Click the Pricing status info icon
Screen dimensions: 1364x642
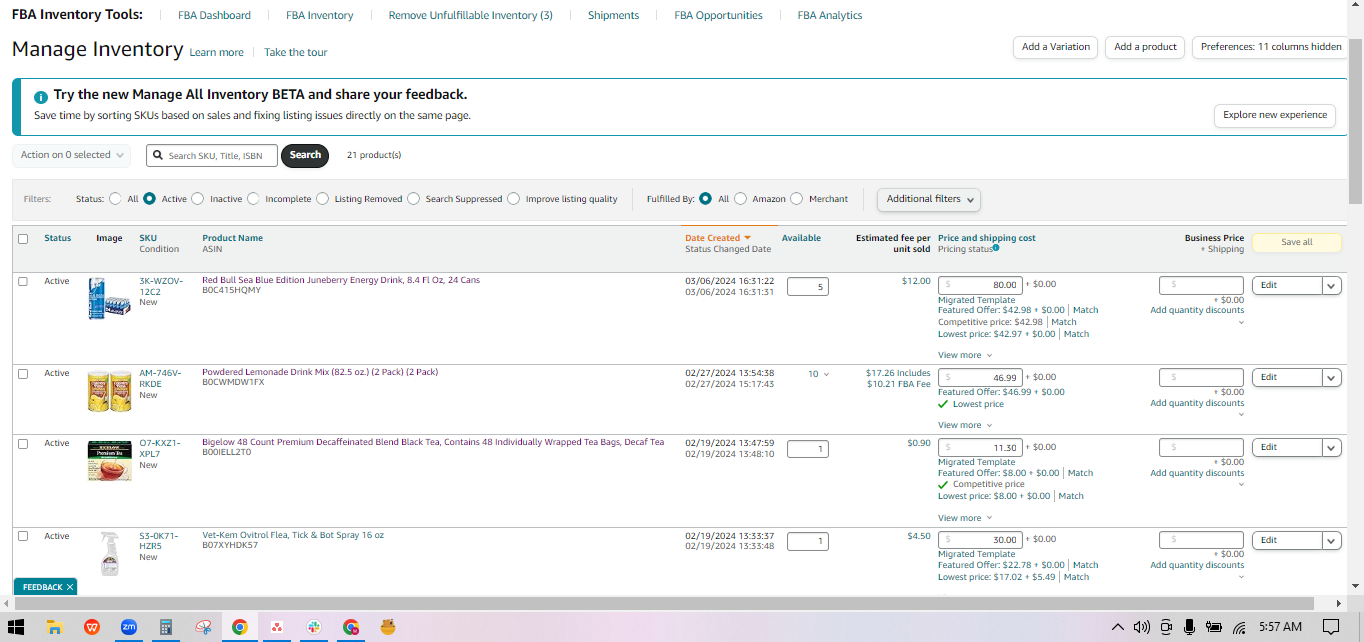(996, 248)
